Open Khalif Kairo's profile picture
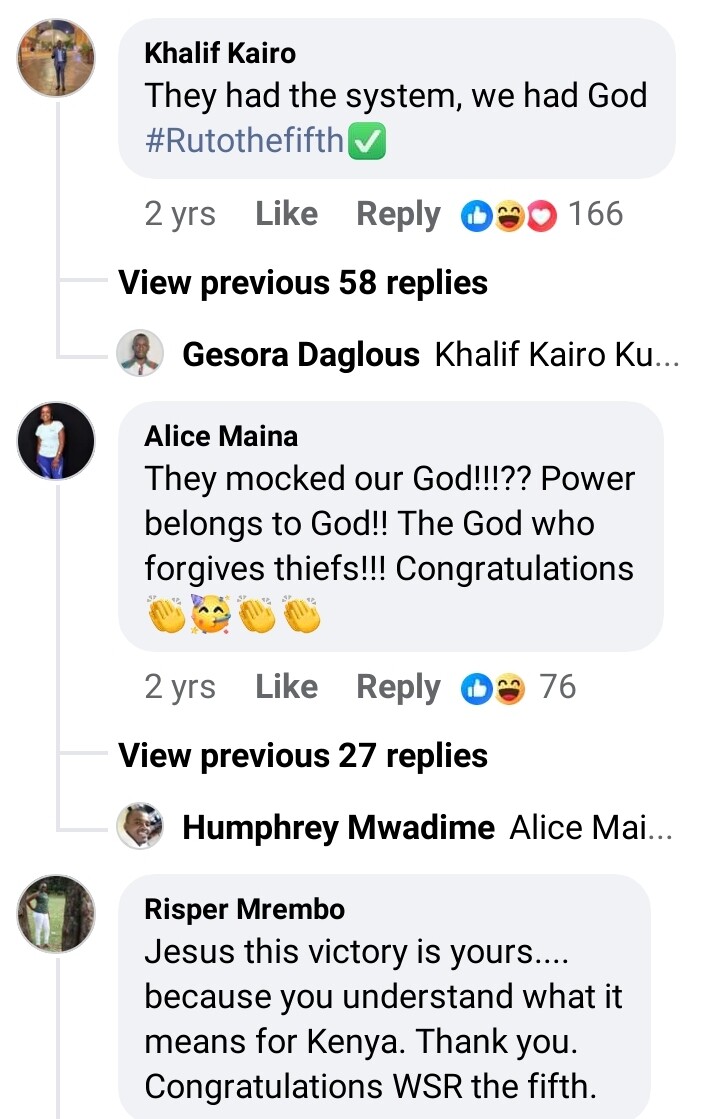 point(57,58)
